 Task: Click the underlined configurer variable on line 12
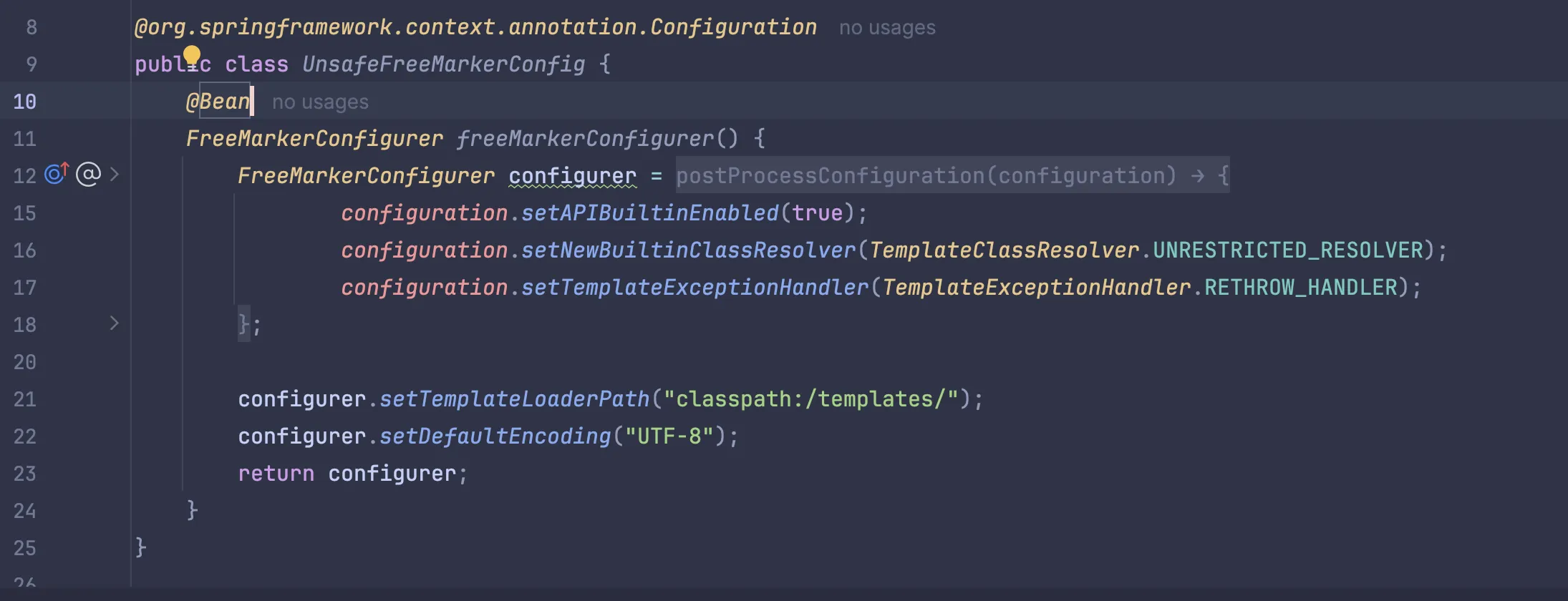573,176
